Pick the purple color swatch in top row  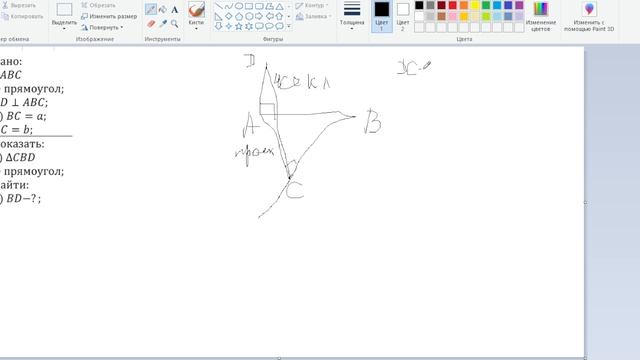519,5
